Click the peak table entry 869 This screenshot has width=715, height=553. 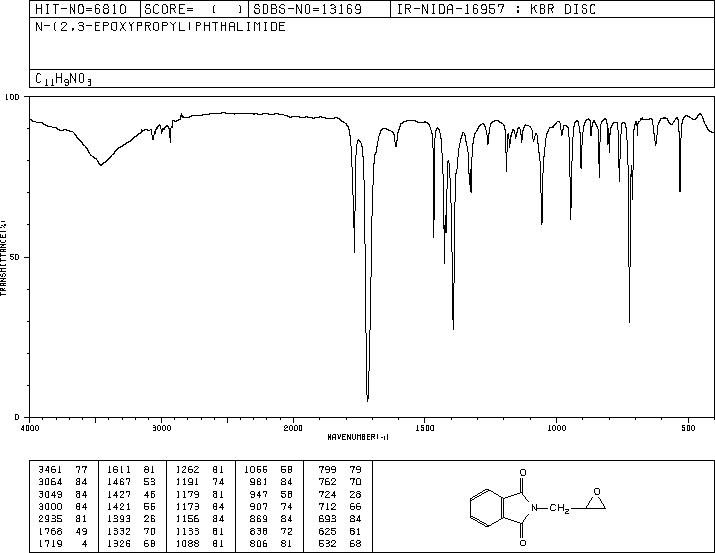pyautogui.click(x=259, y=519)
